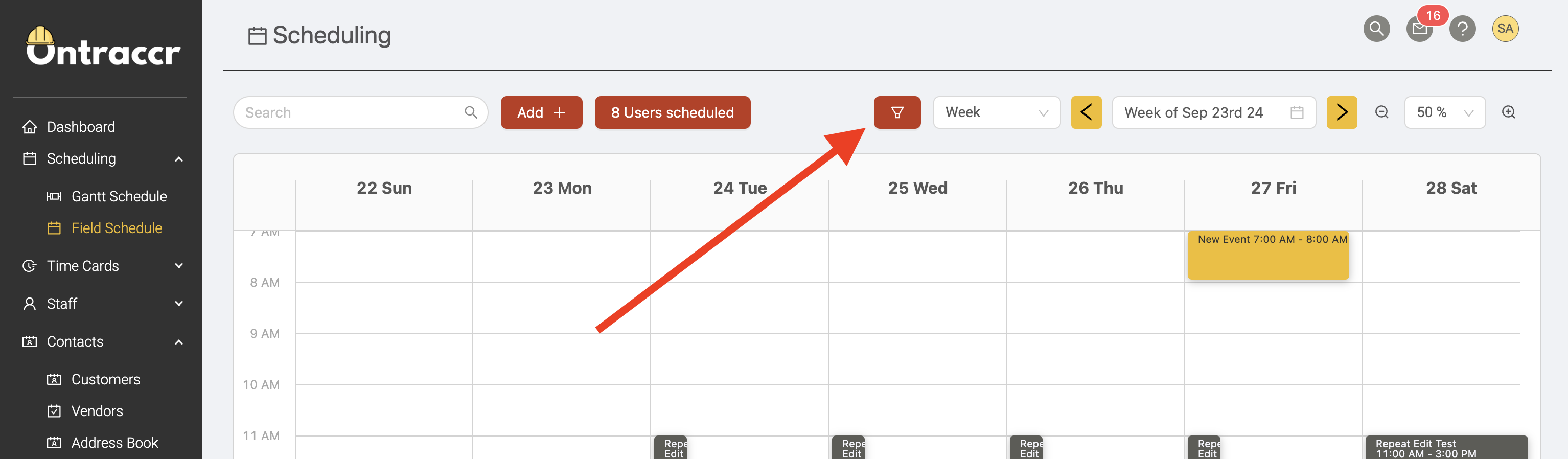Click the help question mark icon

point(1462,29)
